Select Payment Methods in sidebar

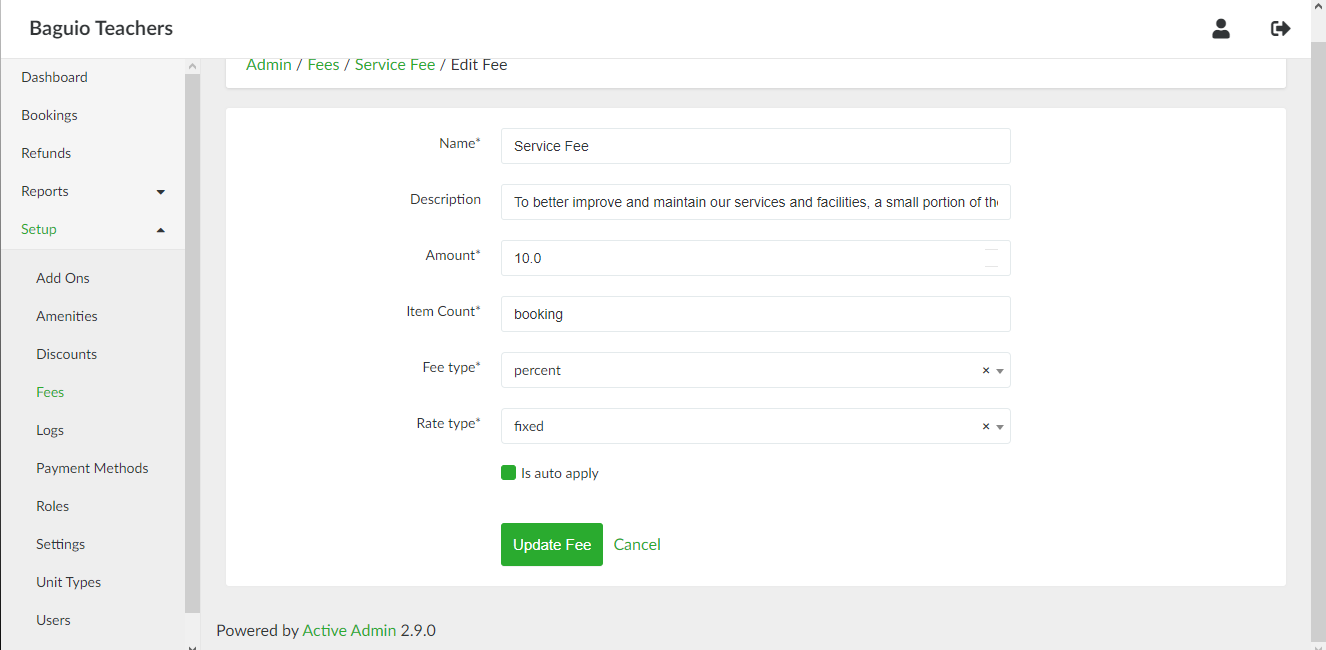[x=92, y=468]
